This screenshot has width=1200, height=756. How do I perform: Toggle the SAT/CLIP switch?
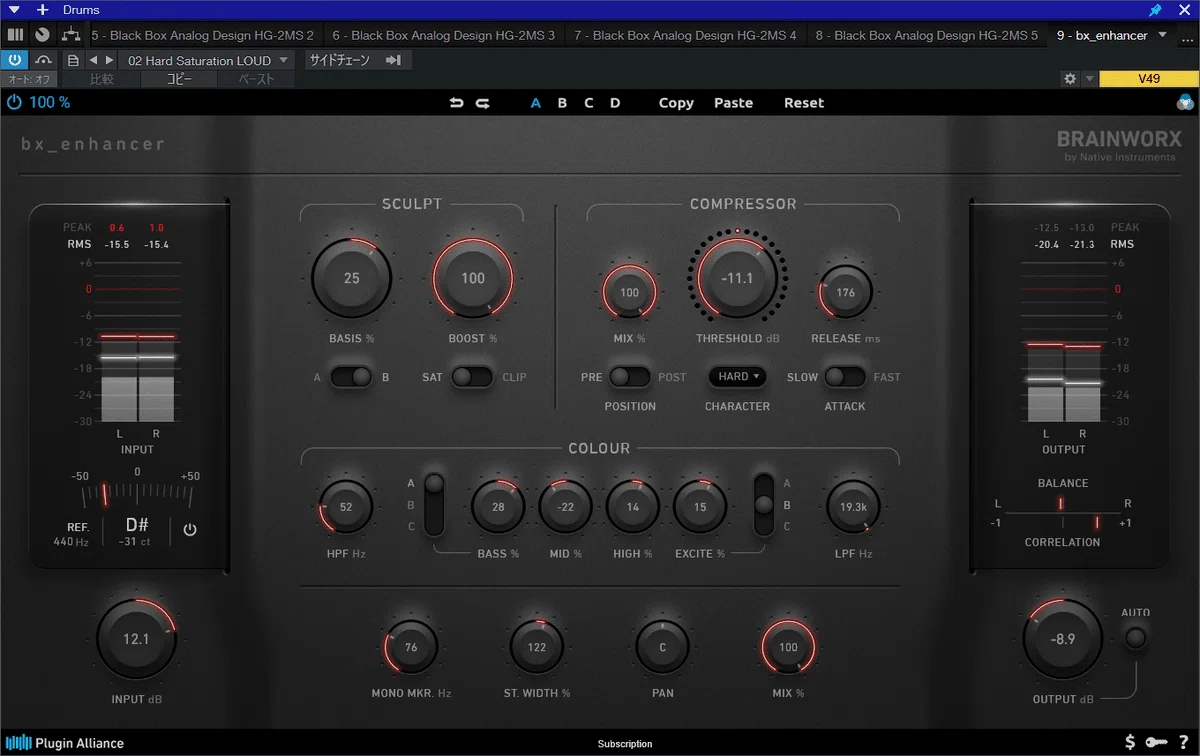pyautogui.click(x=472, y=377)
